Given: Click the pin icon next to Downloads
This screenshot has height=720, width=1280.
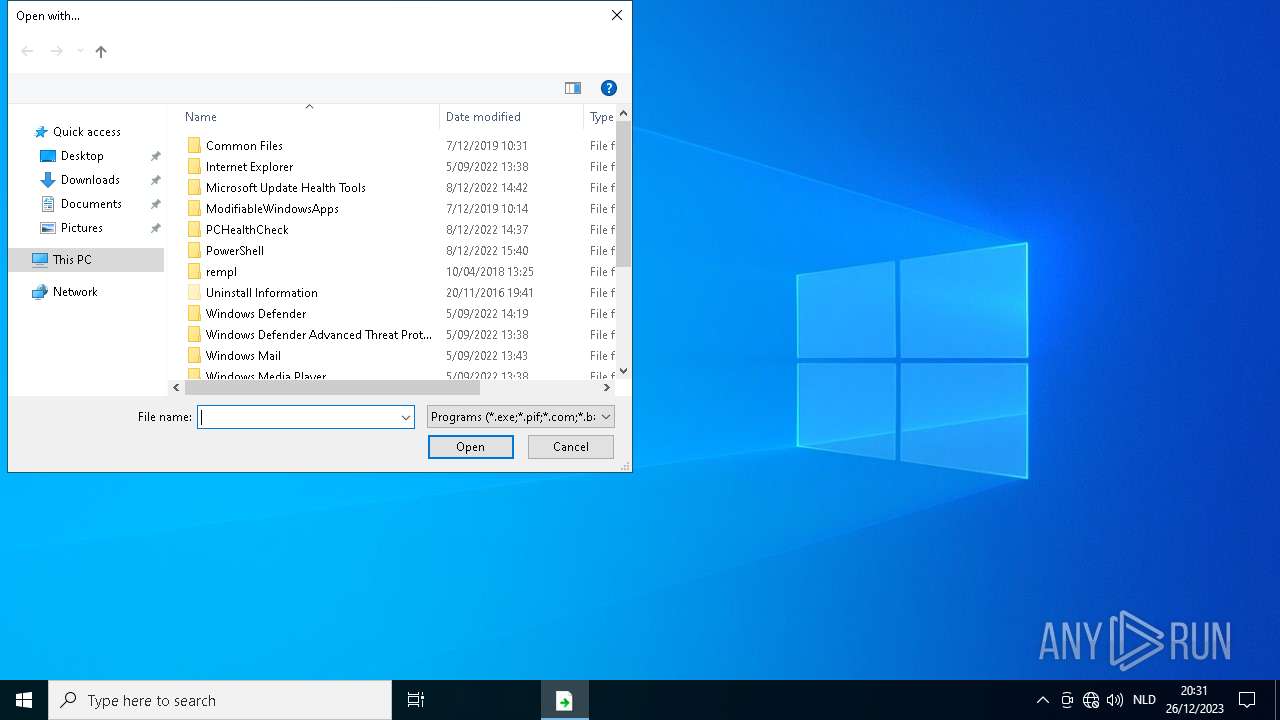Looking at the screenshot, I should click(x=155, y=180).
